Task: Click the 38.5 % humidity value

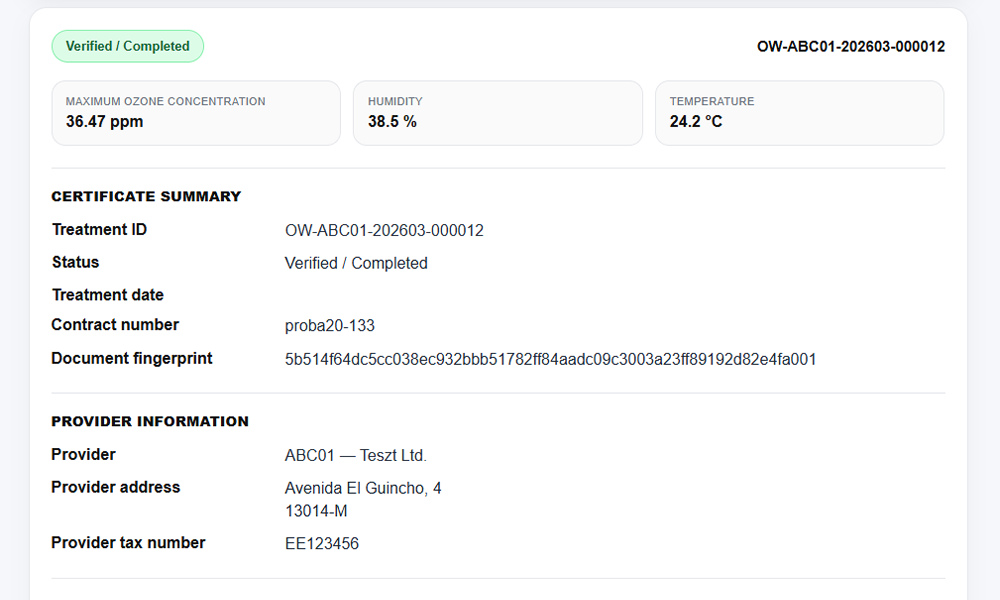Action: 392,122
